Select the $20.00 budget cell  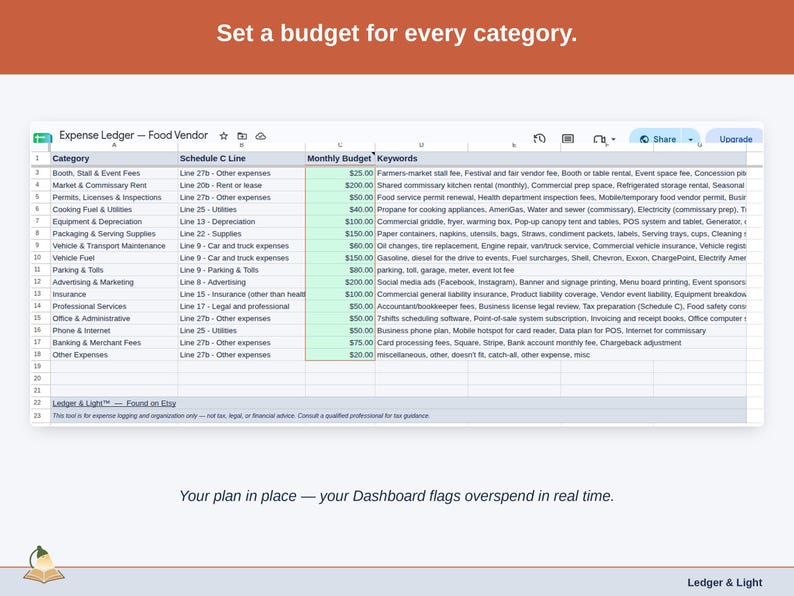pyautogui.click(x=340, y=355)
